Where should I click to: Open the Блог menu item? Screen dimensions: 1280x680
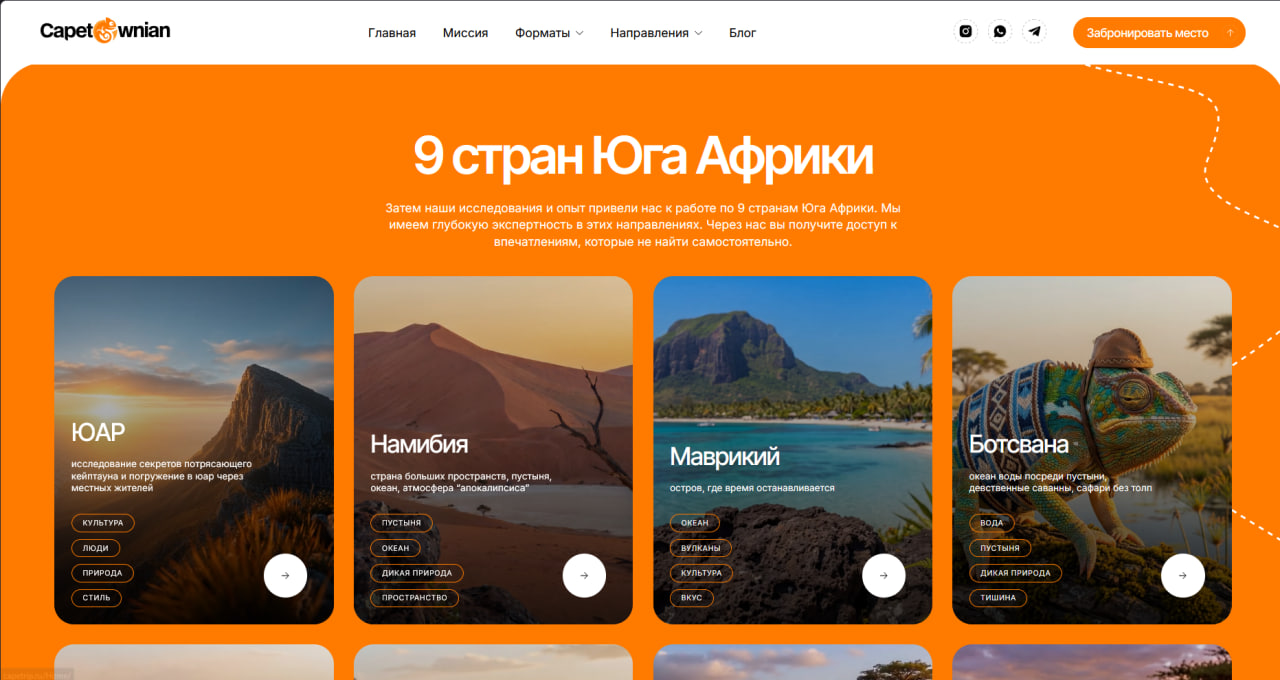pos(743,33)
